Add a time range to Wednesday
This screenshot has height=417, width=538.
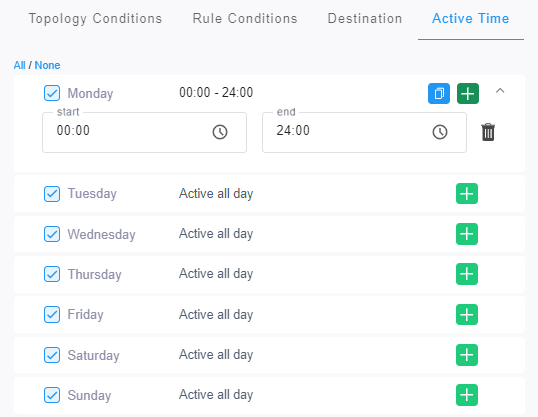(467, 234)
